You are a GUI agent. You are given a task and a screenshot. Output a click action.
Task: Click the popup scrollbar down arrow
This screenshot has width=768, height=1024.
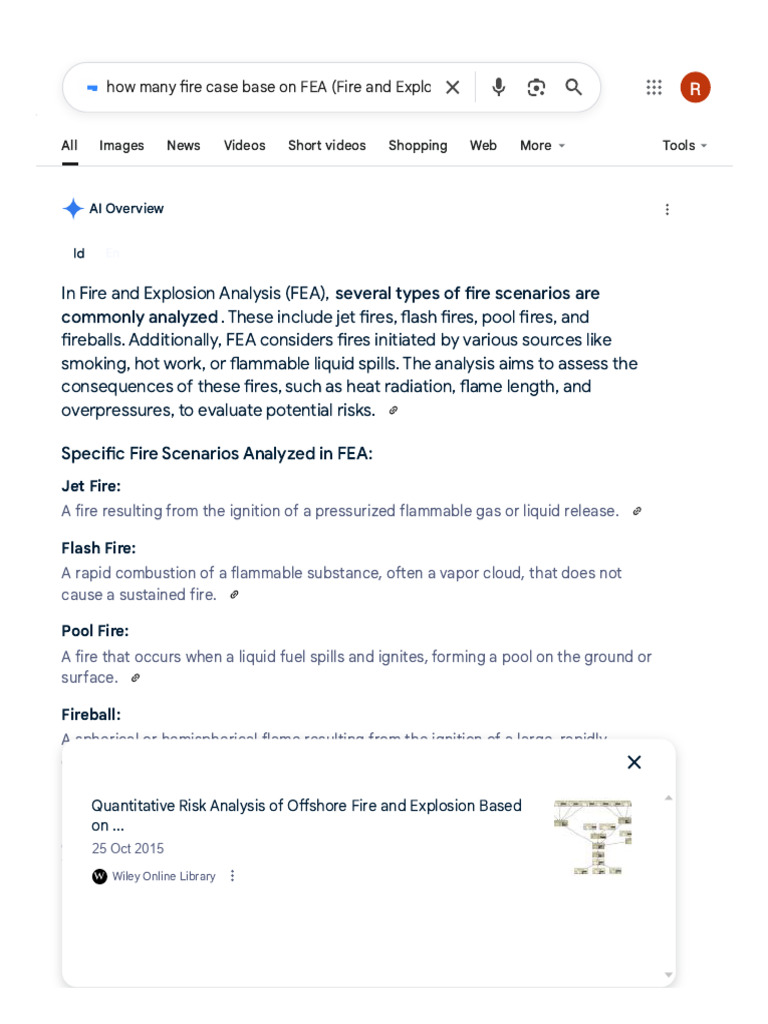point(668,974)
